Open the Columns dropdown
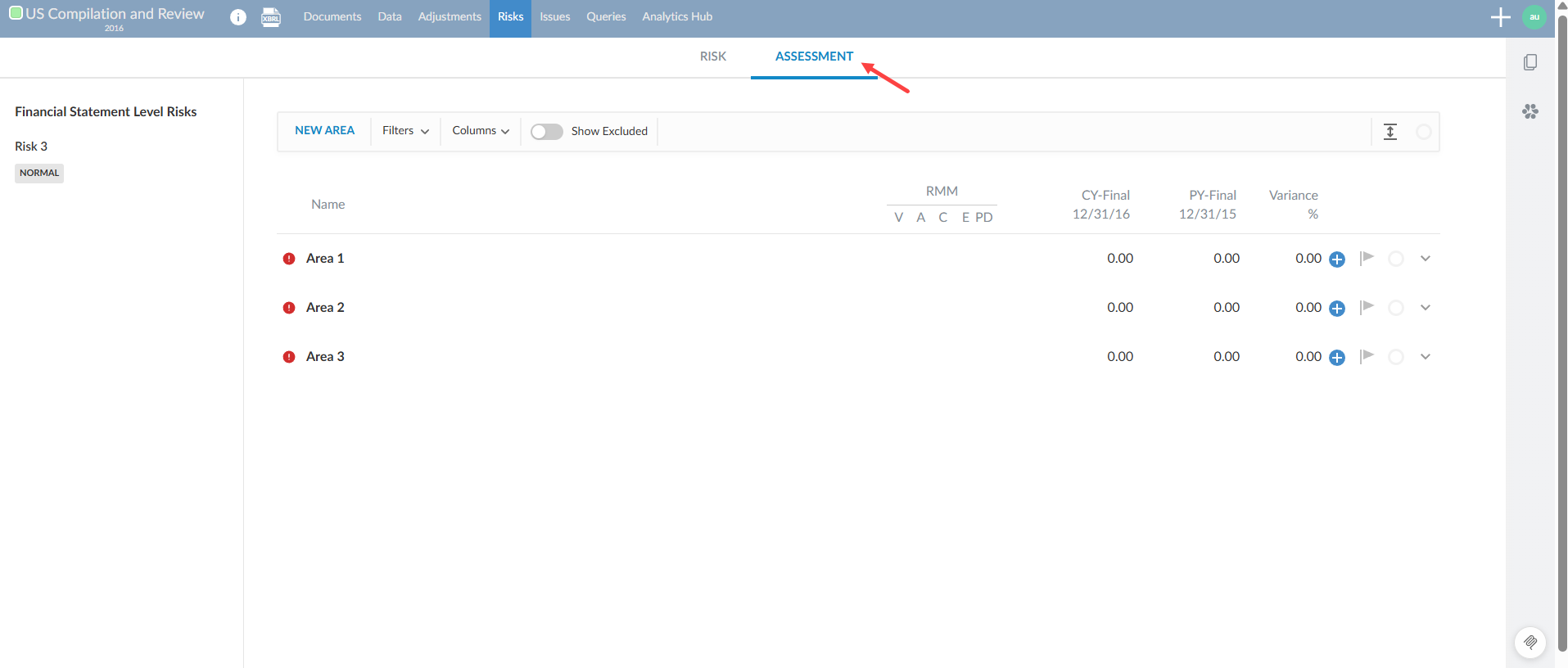This screenshot has width=1568, height=668. [x=481, y=131]
